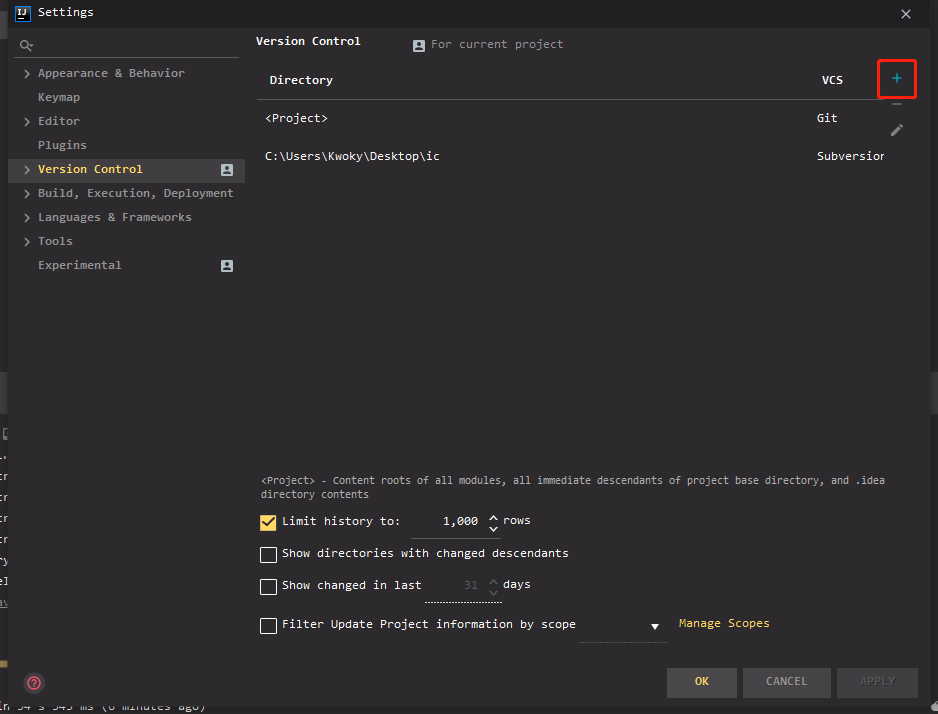
Task: Decrease the days value stepper down arrow
Action: (x=493, y=593)
